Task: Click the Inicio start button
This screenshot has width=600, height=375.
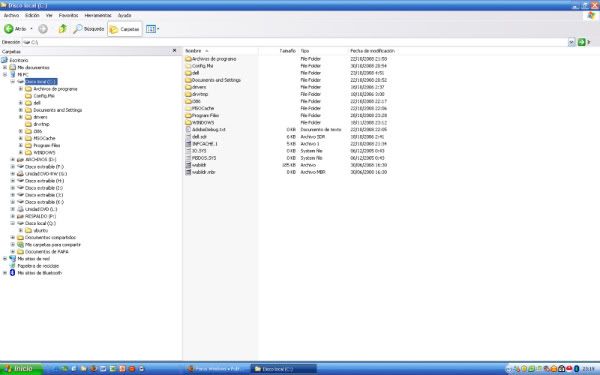Action: (x=21, y=368)
